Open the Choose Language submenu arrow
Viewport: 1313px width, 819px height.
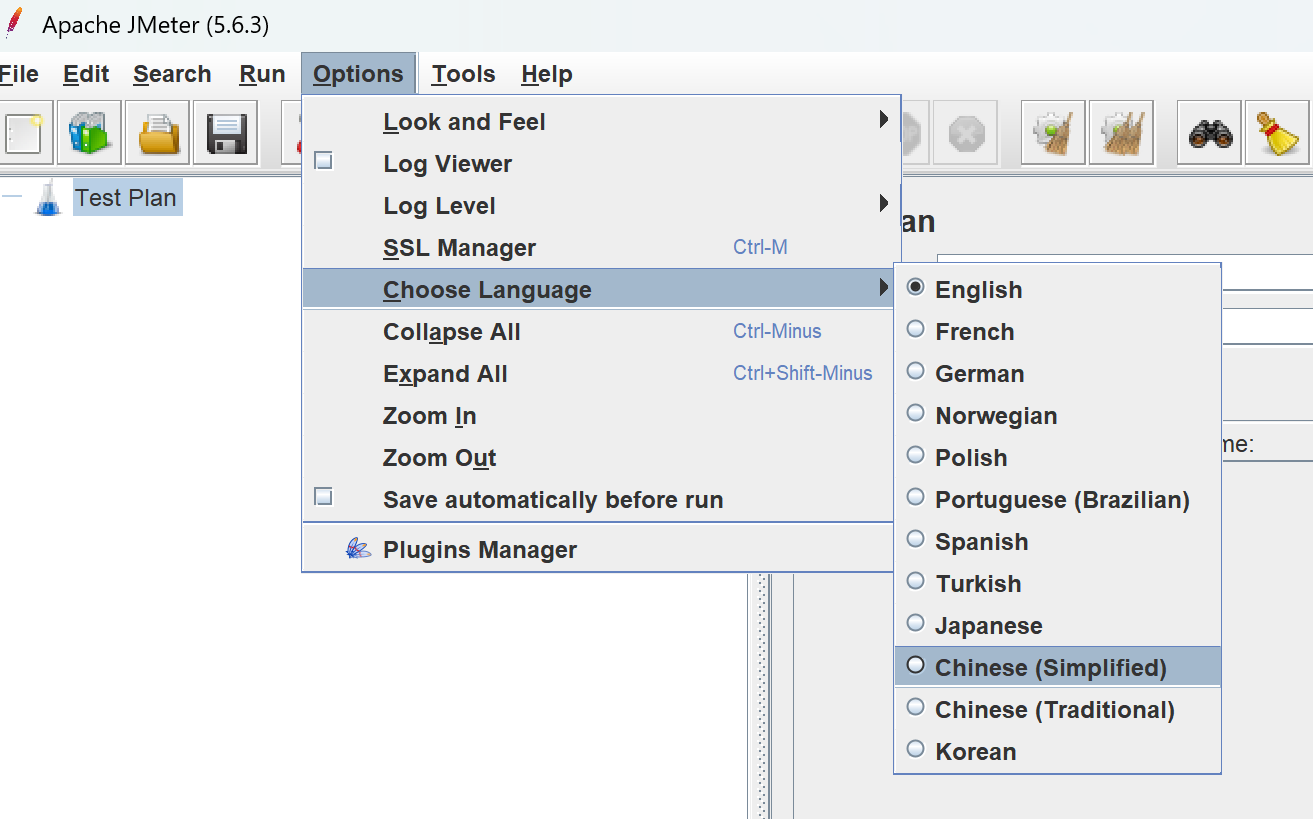(884, 288)
